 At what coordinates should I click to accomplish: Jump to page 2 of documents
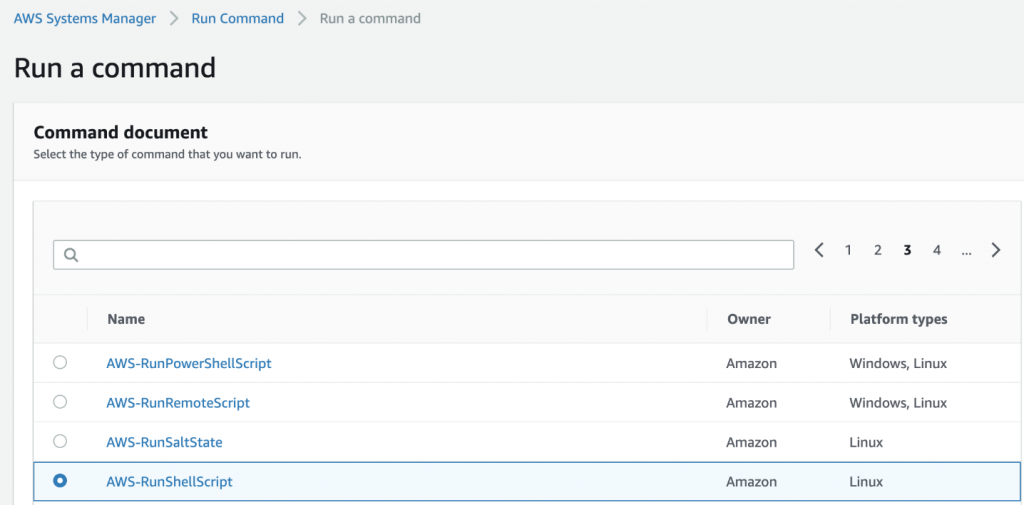click(877, 250)
